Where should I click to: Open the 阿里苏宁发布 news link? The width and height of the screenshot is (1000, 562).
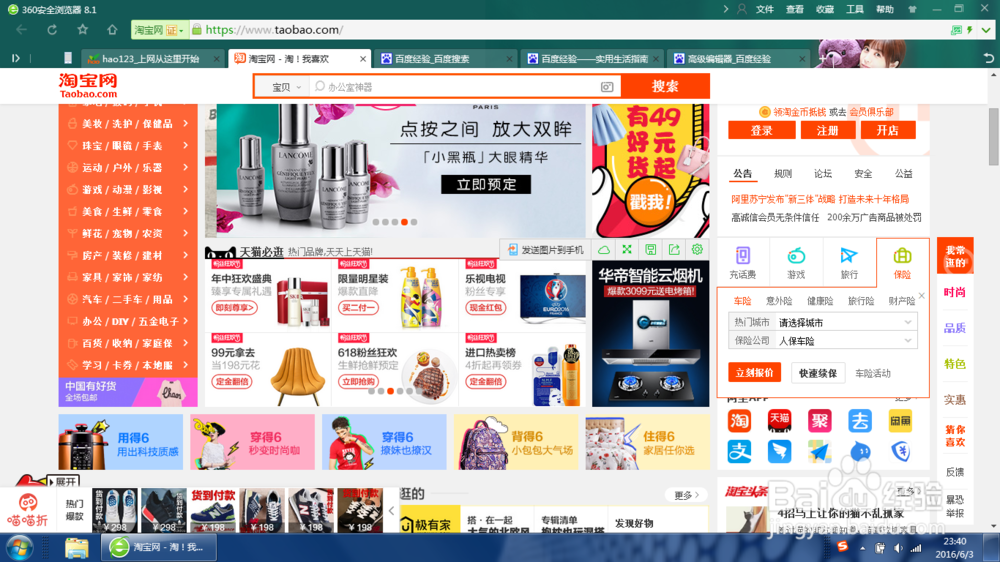(820, 199)
